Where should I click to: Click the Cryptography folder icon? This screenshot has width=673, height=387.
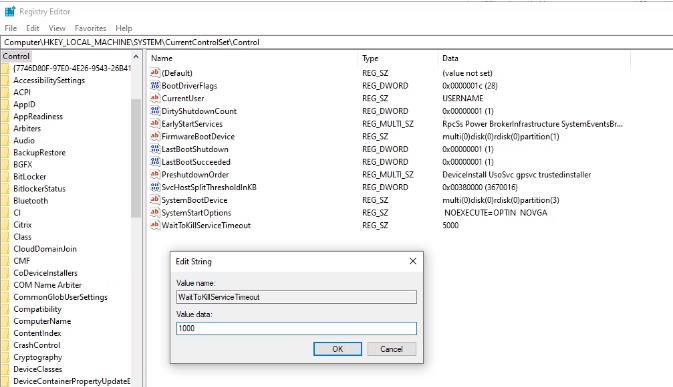[5, 357]
